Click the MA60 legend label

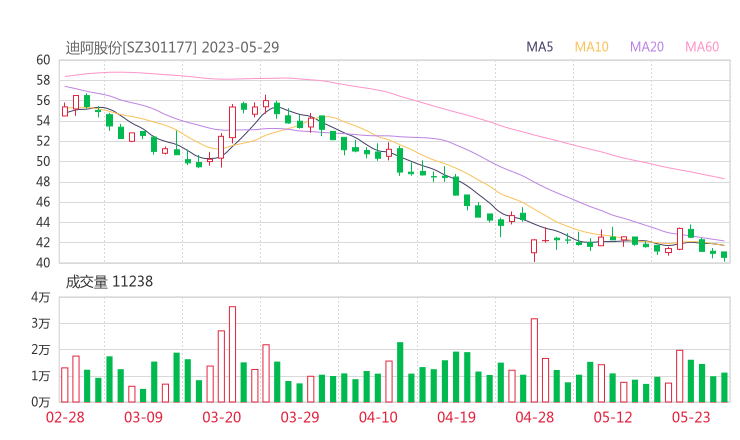coord(702,47)
